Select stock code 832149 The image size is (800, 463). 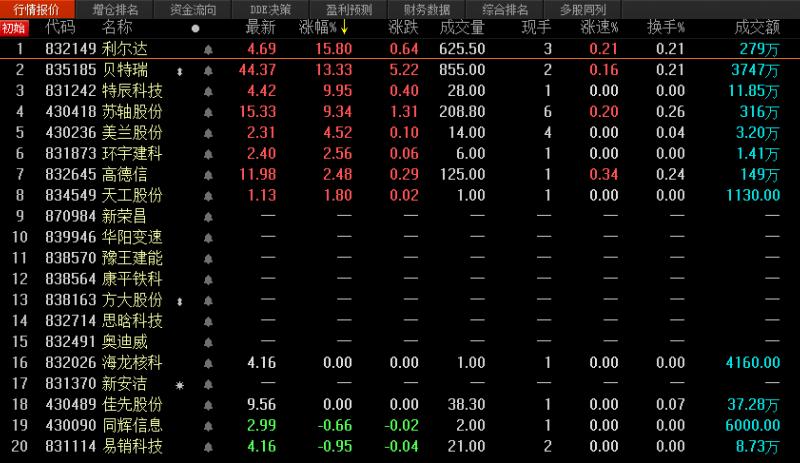pyautogui.click(x=70, y=49)
